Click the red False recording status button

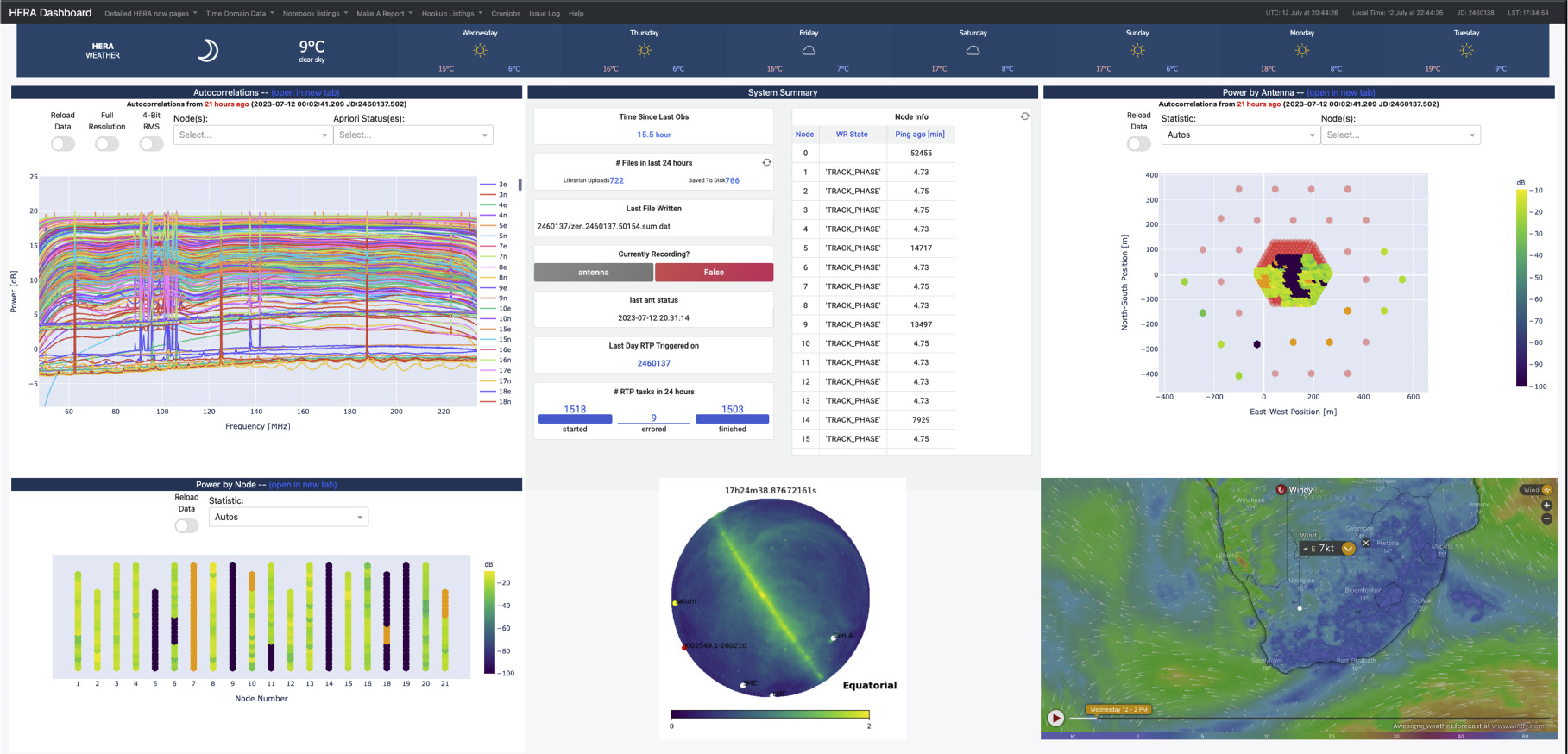[x=714, y=273]
